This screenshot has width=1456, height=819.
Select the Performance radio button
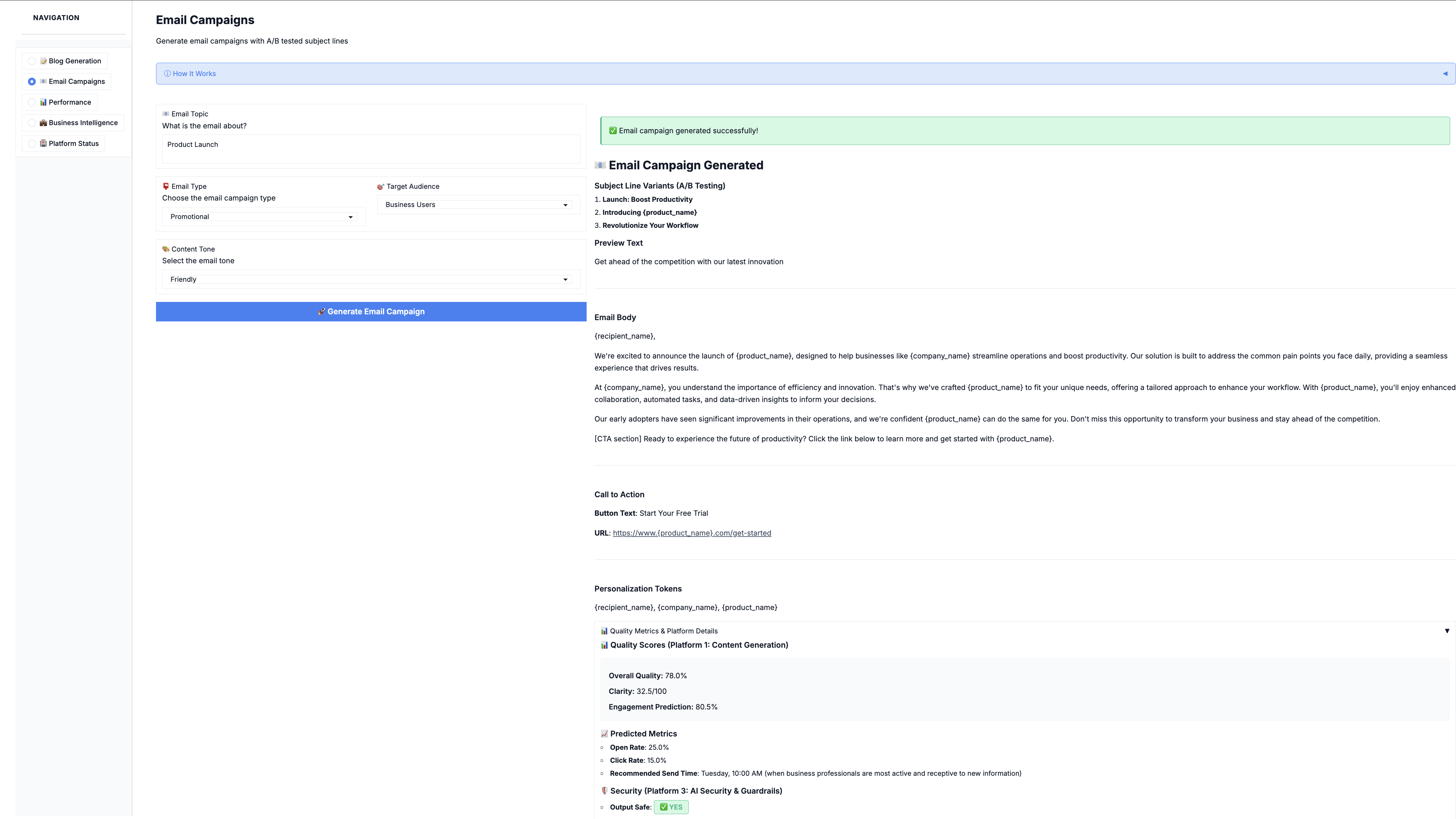(x=32, y=102)
